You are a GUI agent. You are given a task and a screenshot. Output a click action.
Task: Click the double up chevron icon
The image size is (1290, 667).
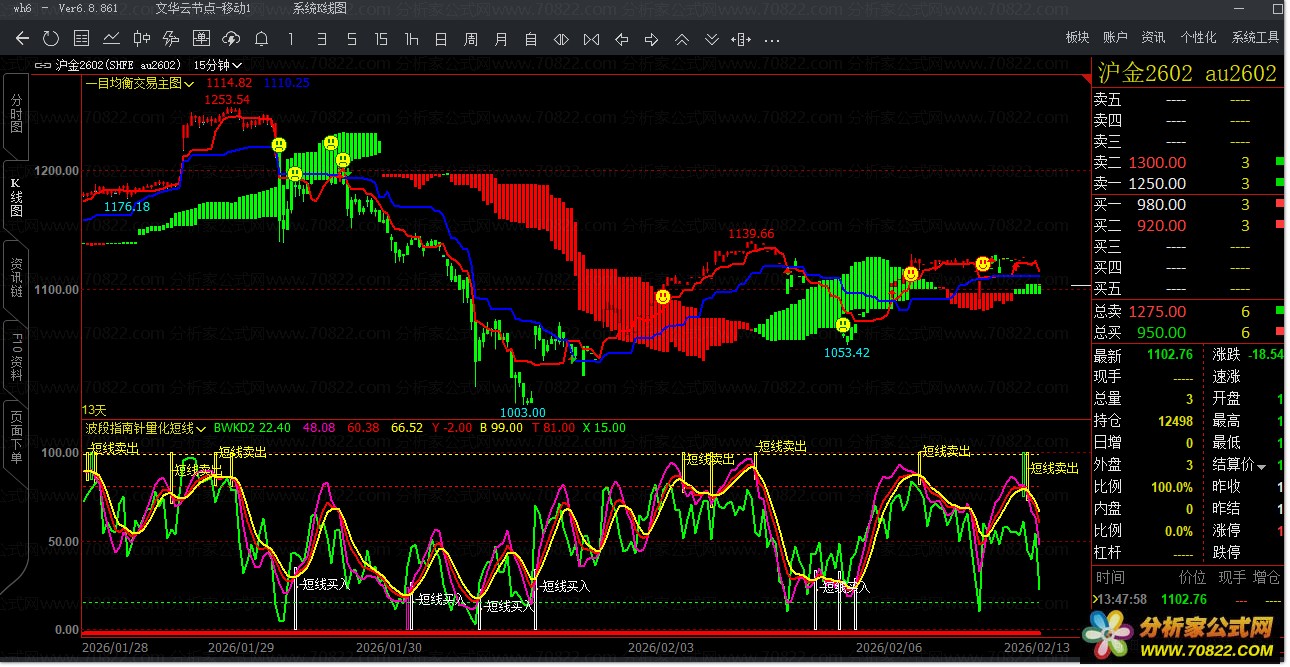(682, 40)
